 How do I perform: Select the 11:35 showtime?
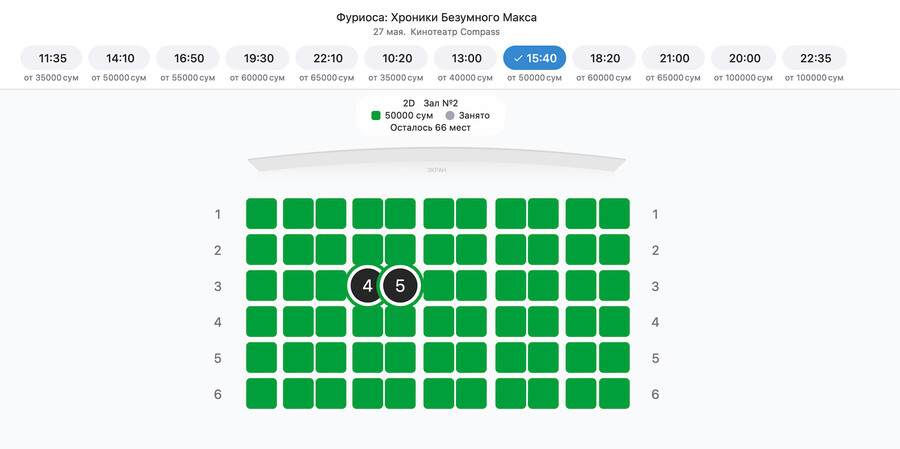tap(51, 58)
